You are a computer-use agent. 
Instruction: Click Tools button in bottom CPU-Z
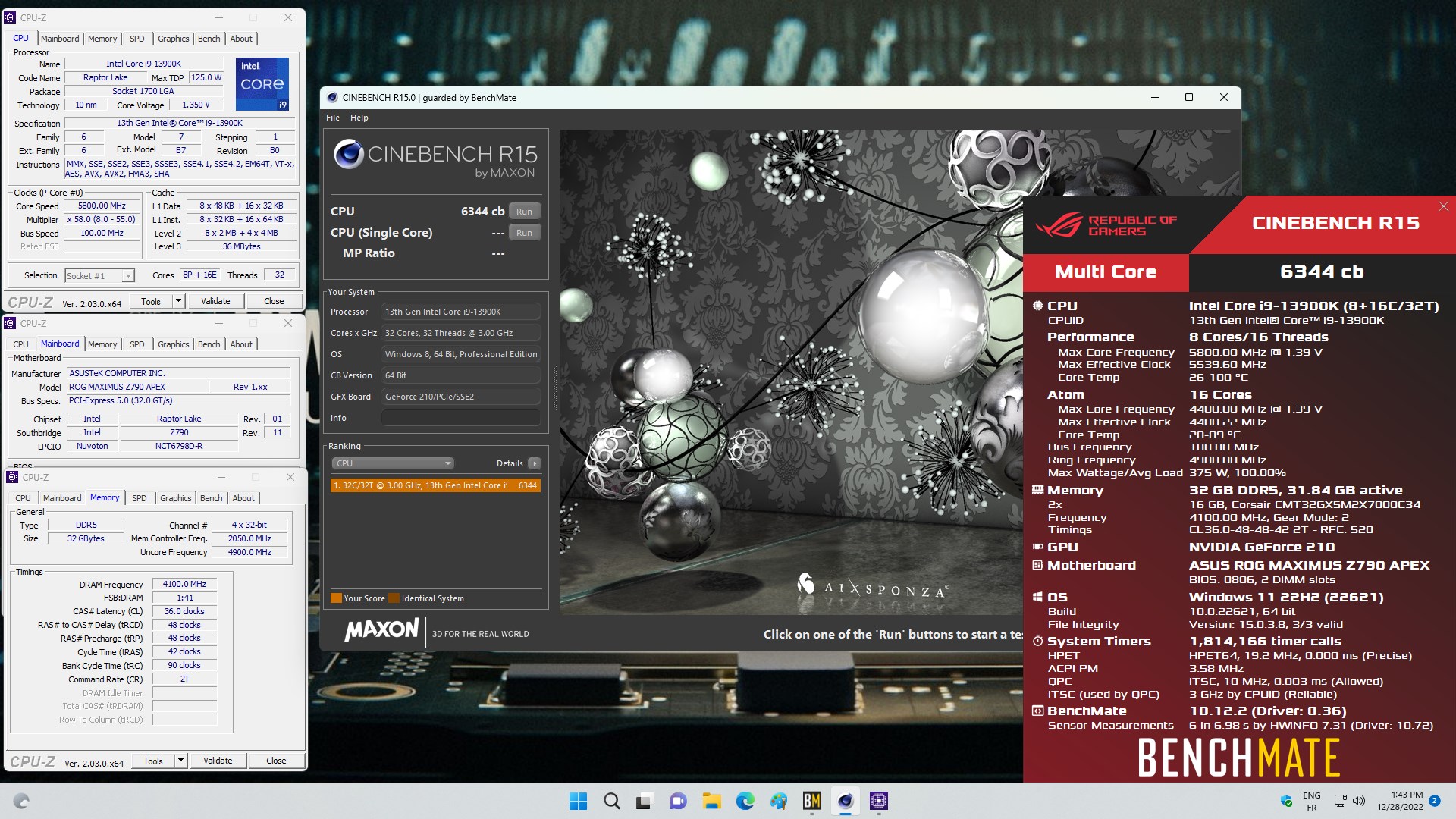click(x=153, y=761)
